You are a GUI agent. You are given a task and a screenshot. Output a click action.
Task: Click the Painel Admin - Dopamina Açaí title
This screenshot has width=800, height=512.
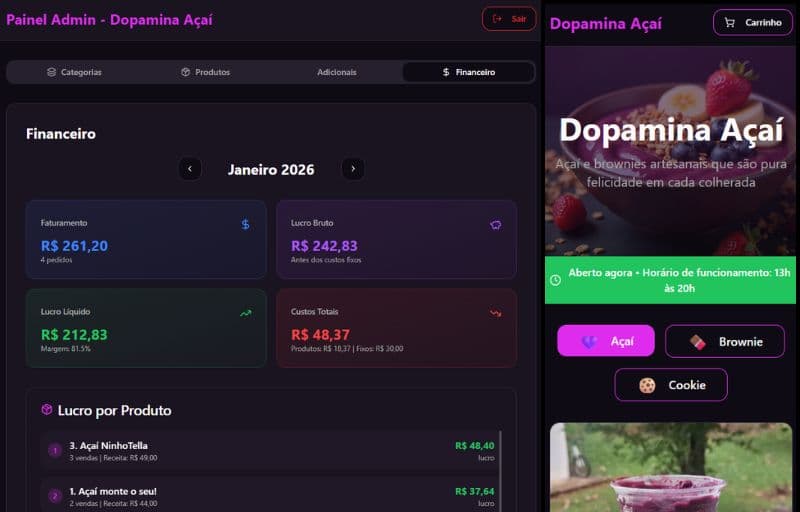point(109,20)
